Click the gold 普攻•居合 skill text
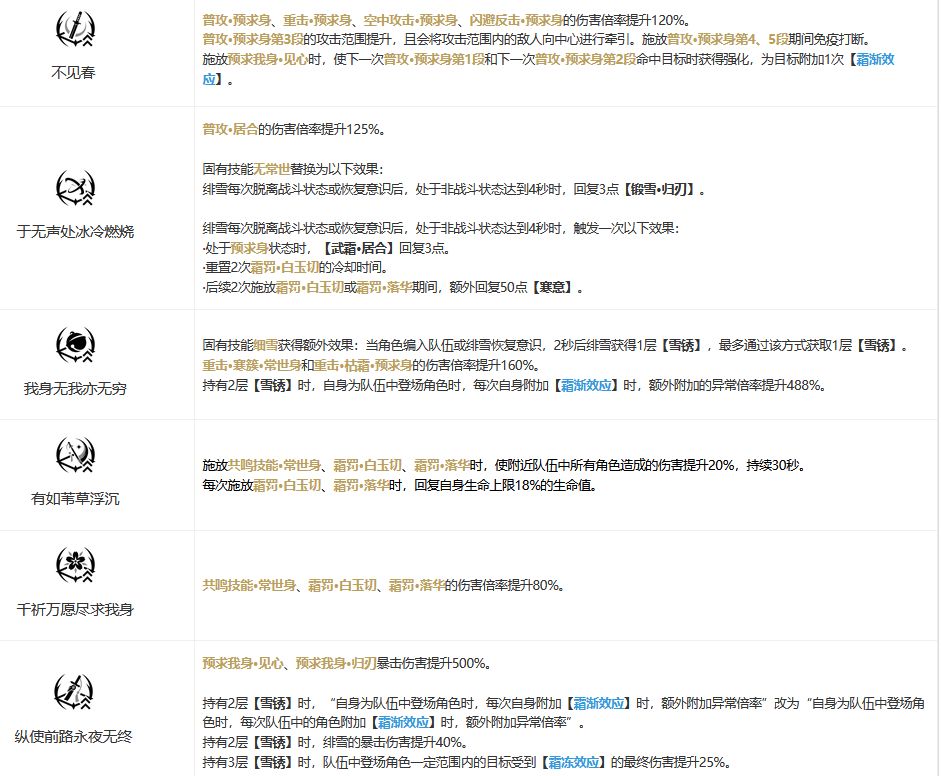The width and height of the screenshot is (941, 776). tap(230, 129)
